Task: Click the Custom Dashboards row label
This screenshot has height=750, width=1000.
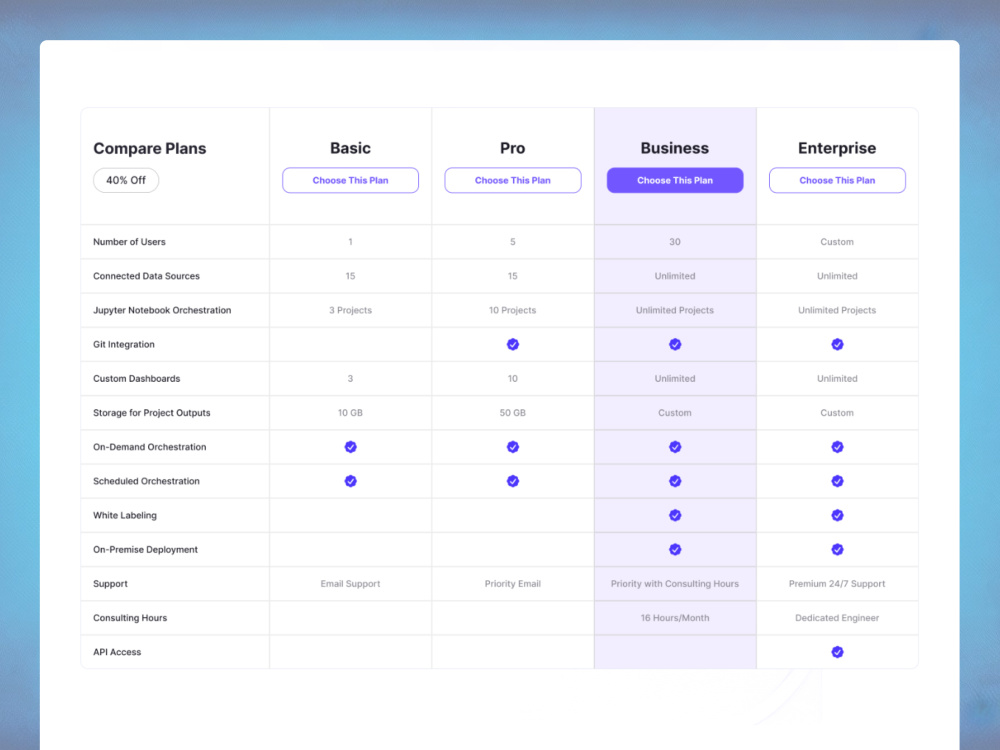Action: 136,379
